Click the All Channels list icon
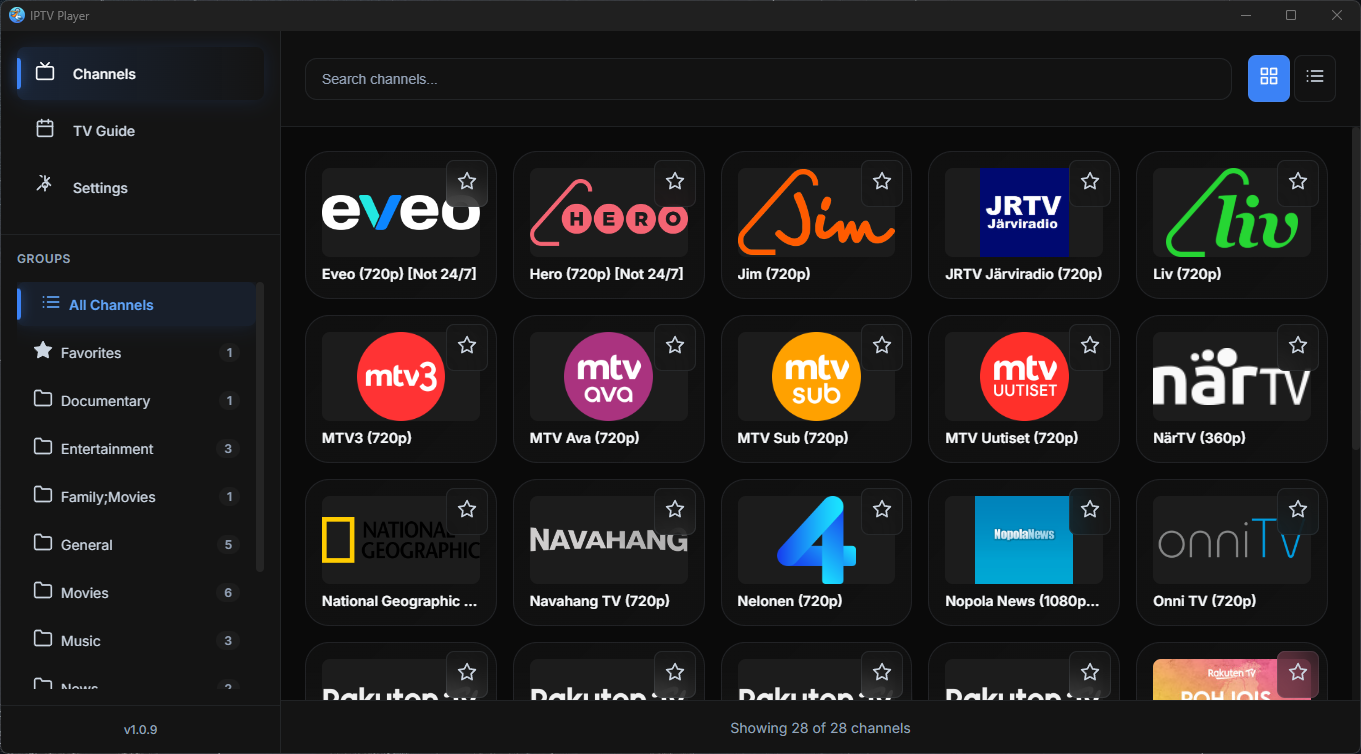The height and width of the screenshot is (754, 1361). [41, 304]
